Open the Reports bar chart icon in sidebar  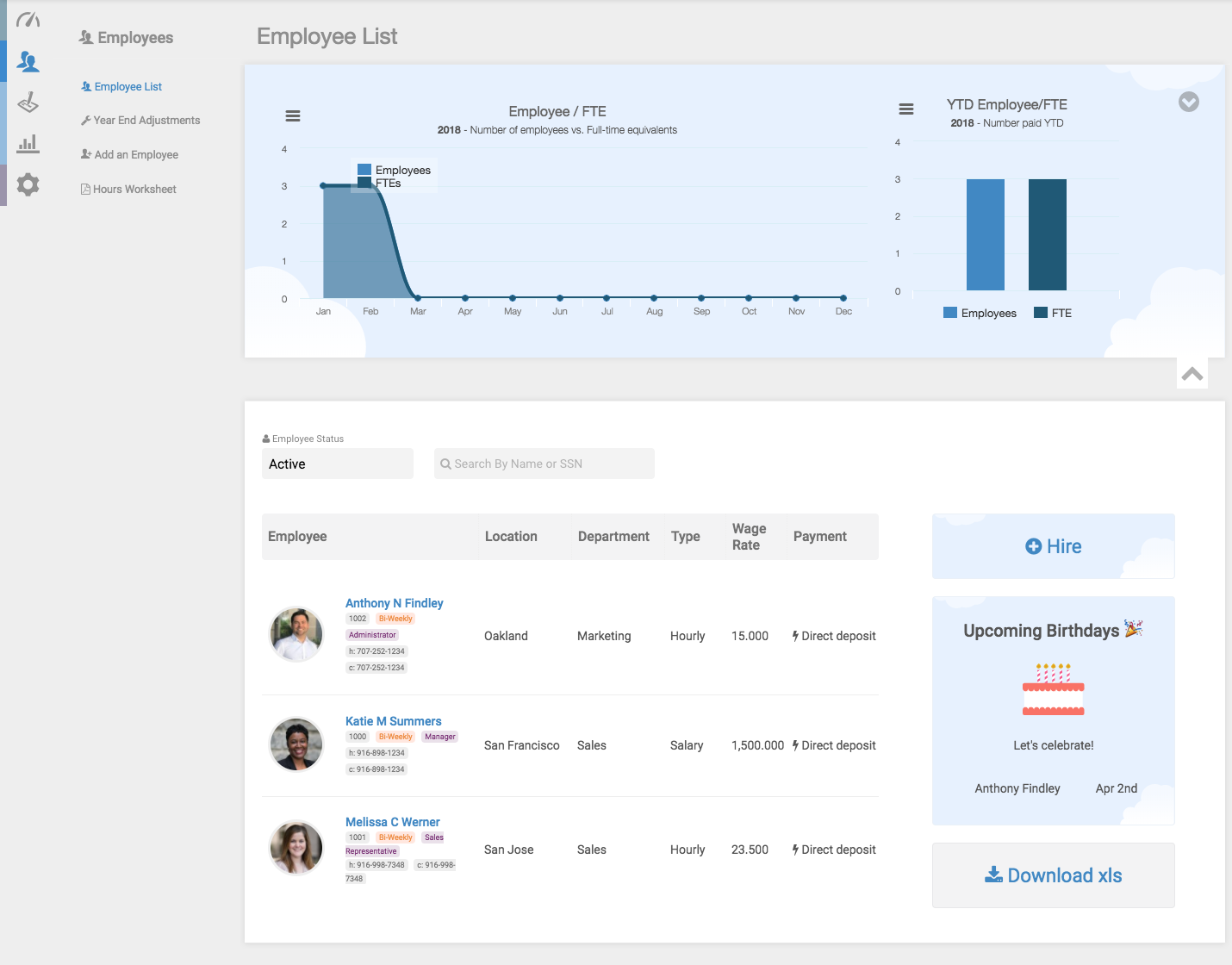point(28,143)
